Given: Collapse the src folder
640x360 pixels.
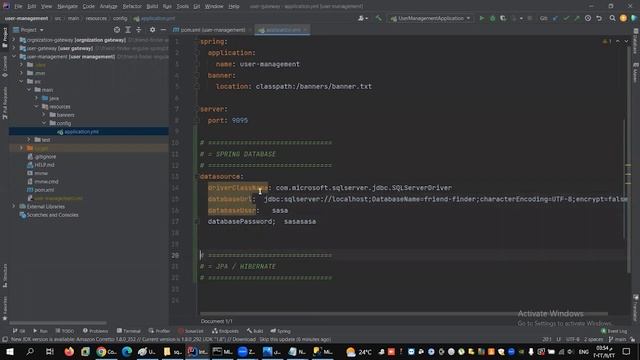Looking at the screenshot, I should (x=21, y=81).
